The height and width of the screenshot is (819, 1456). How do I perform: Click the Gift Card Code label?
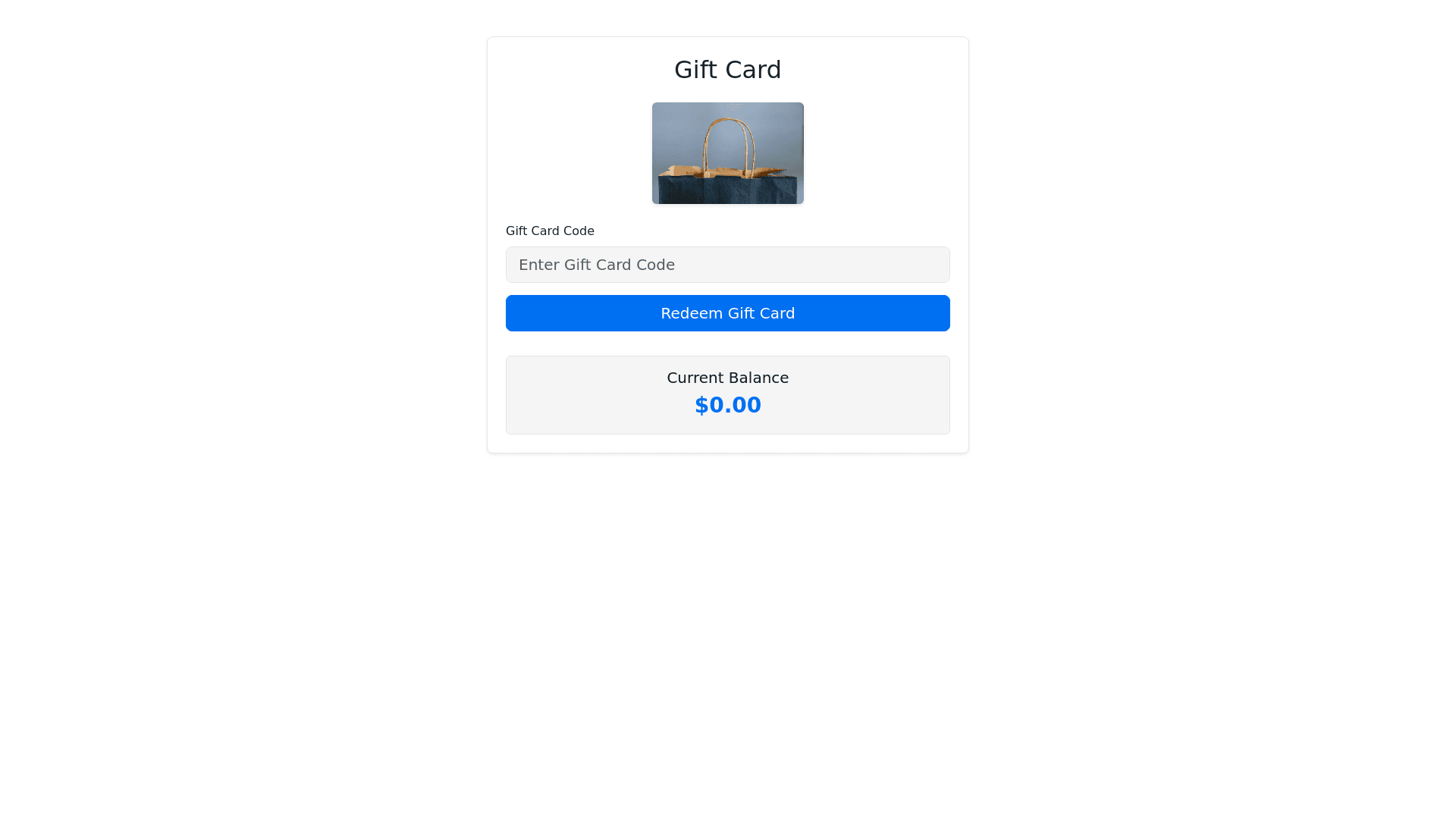click(550, 231)
